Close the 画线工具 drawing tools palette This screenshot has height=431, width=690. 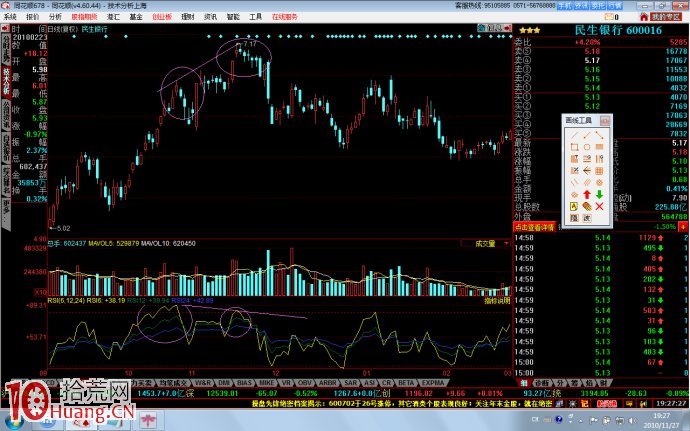click(604, 120)
